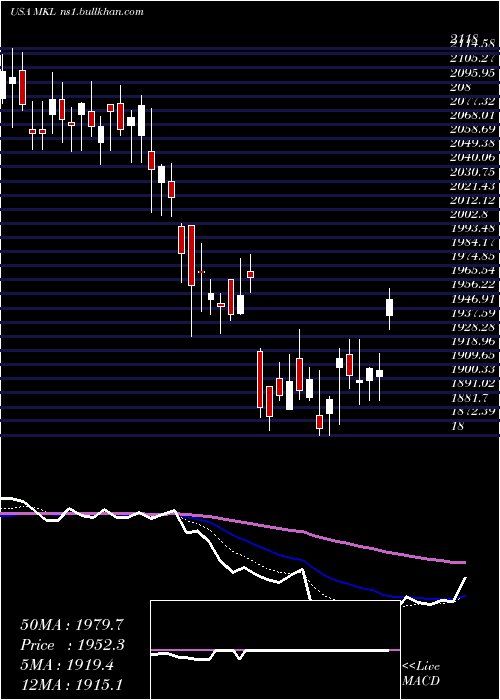Select the 2002.8 price level

coord(469,214)
